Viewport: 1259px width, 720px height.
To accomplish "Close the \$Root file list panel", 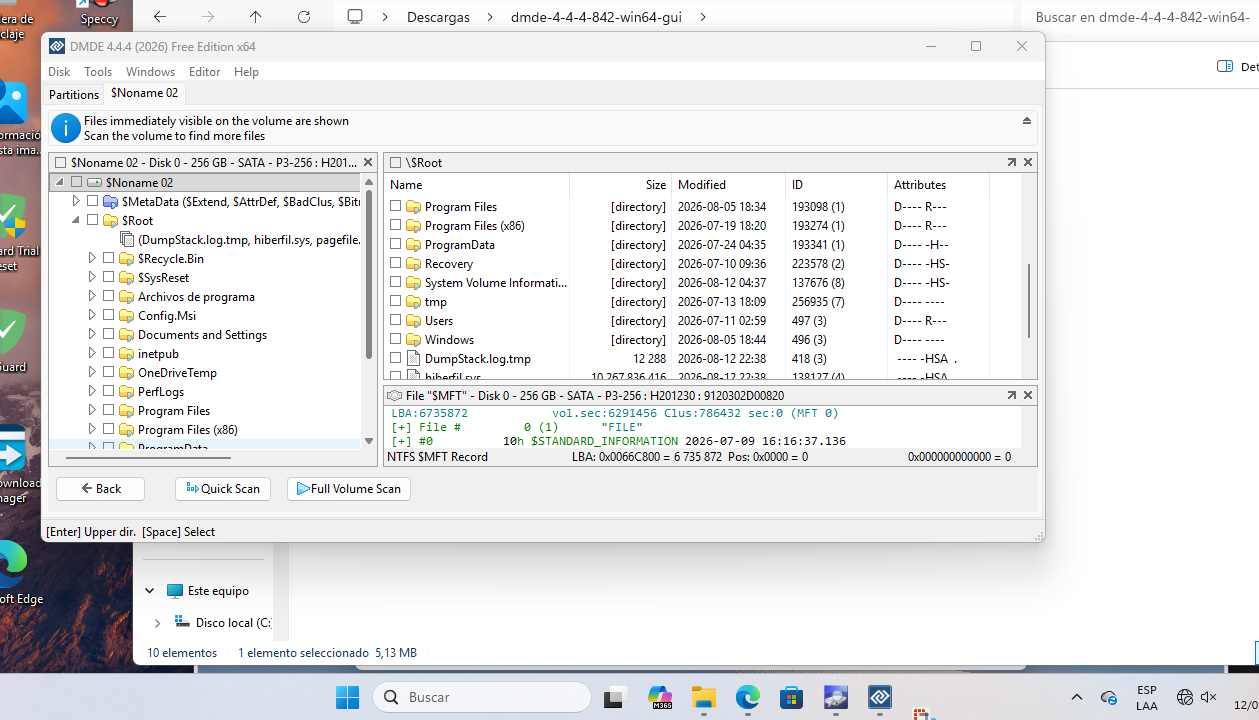I will [1028, 162].
